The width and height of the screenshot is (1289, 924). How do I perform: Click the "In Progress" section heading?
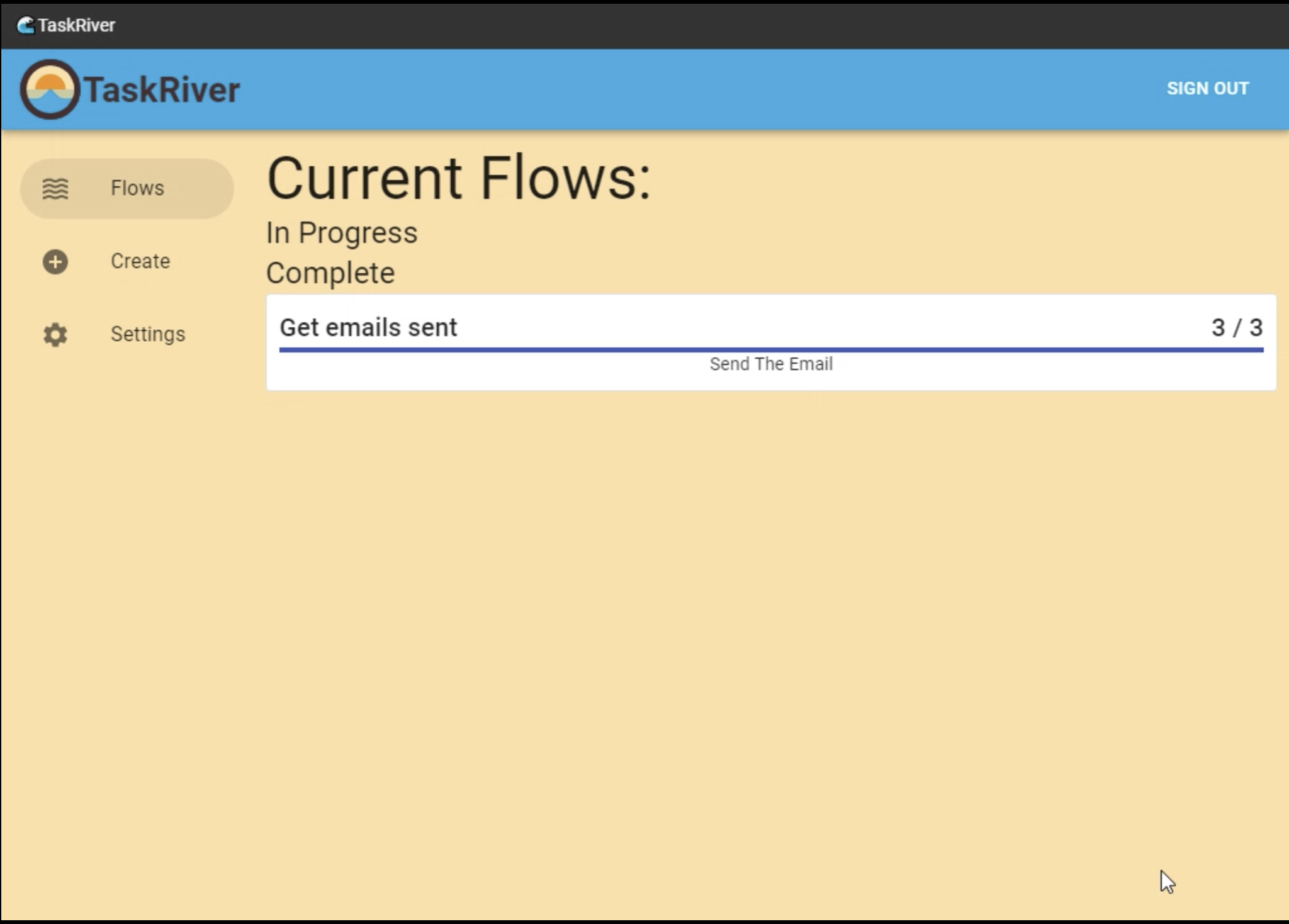coord(341,233)
